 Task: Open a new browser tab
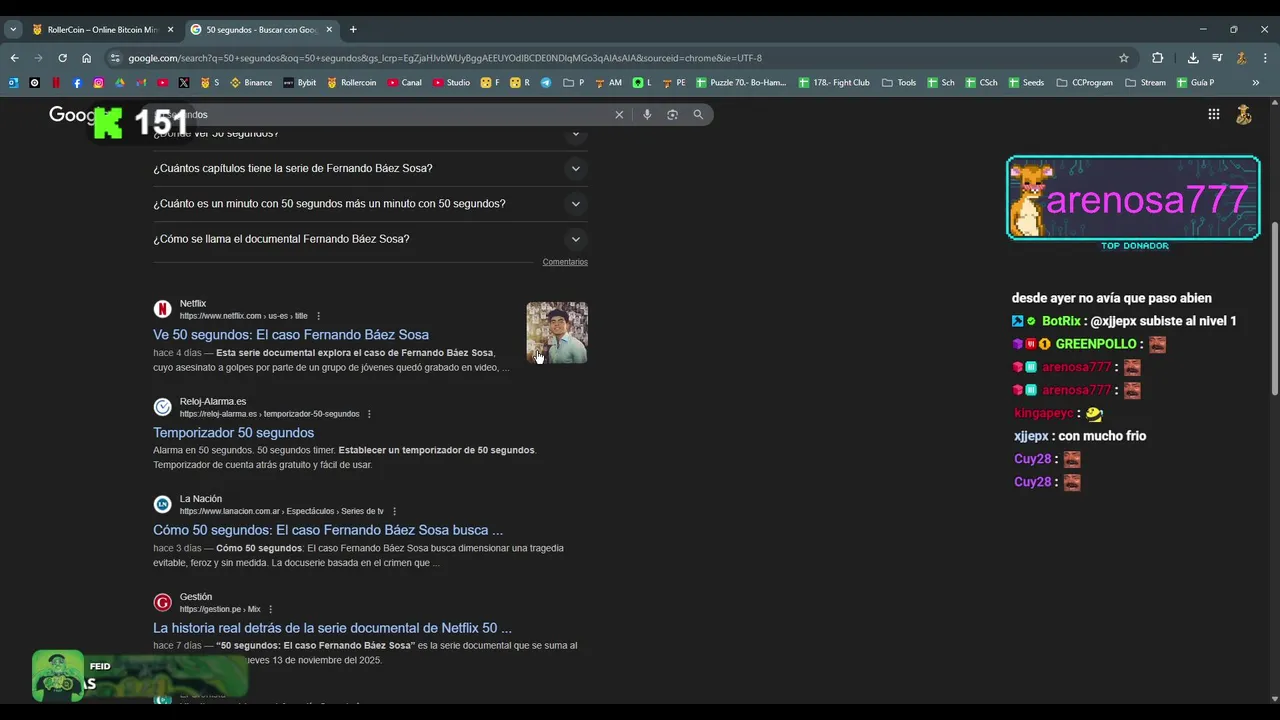(x=353, y=30)
